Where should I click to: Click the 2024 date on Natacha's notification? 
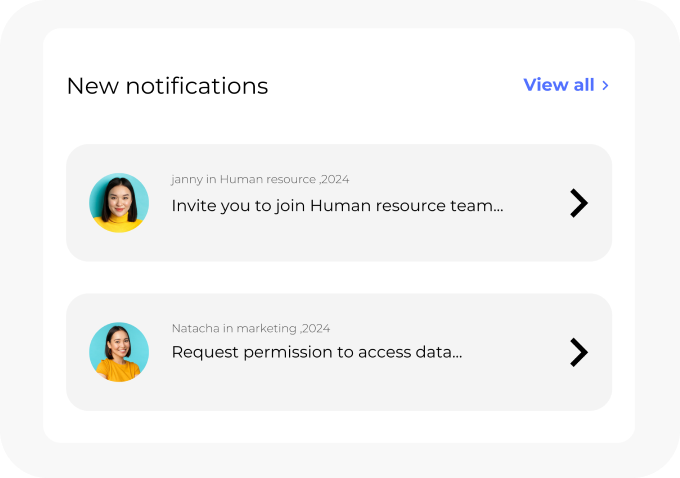(x=316, y=328)
